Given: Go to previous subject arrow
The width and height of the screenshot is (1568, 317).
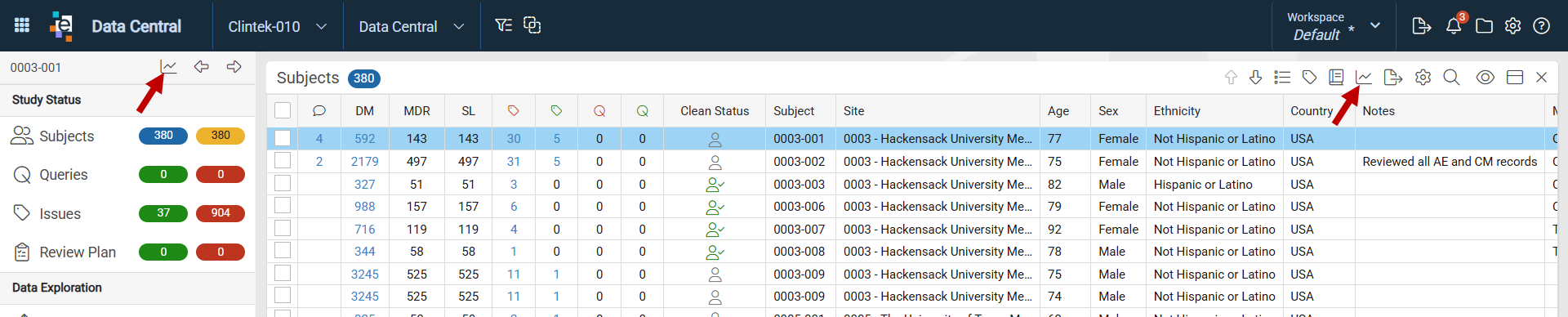Looking at the screenshot, I should pos(201,66).
